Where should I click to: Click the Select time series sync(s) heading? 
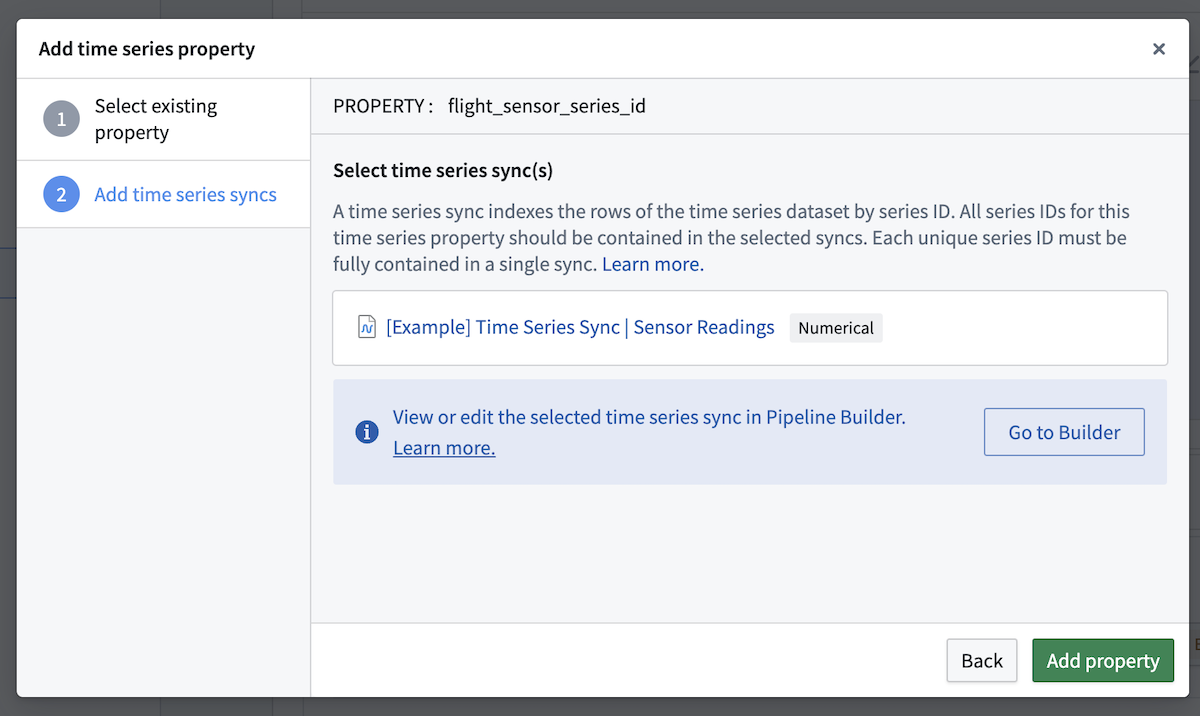(x=443, y=170)
